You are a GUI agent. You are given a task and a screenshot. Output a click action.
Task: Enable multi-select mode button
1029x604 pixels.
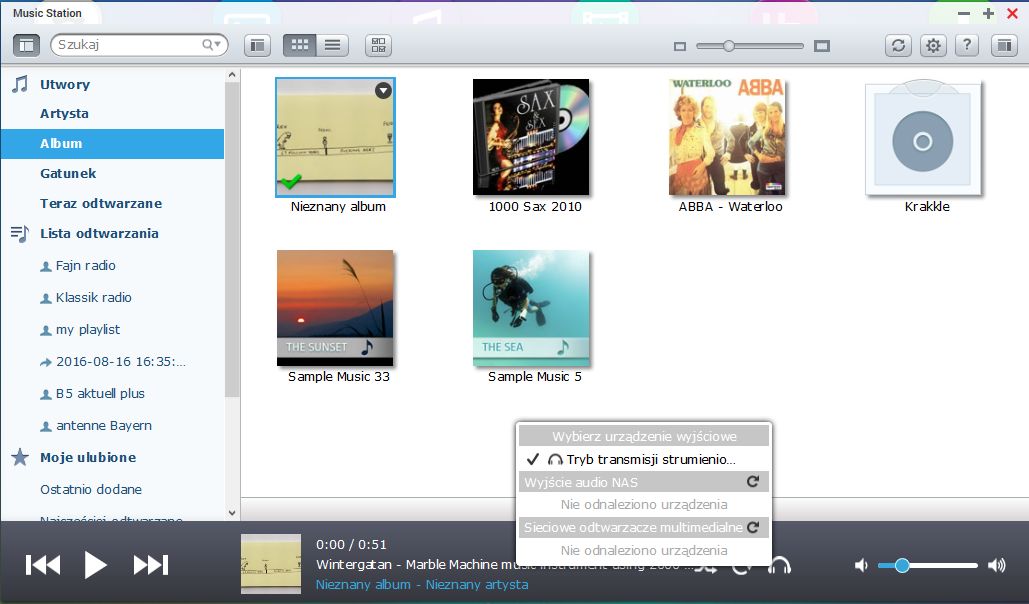coord(378,45)
